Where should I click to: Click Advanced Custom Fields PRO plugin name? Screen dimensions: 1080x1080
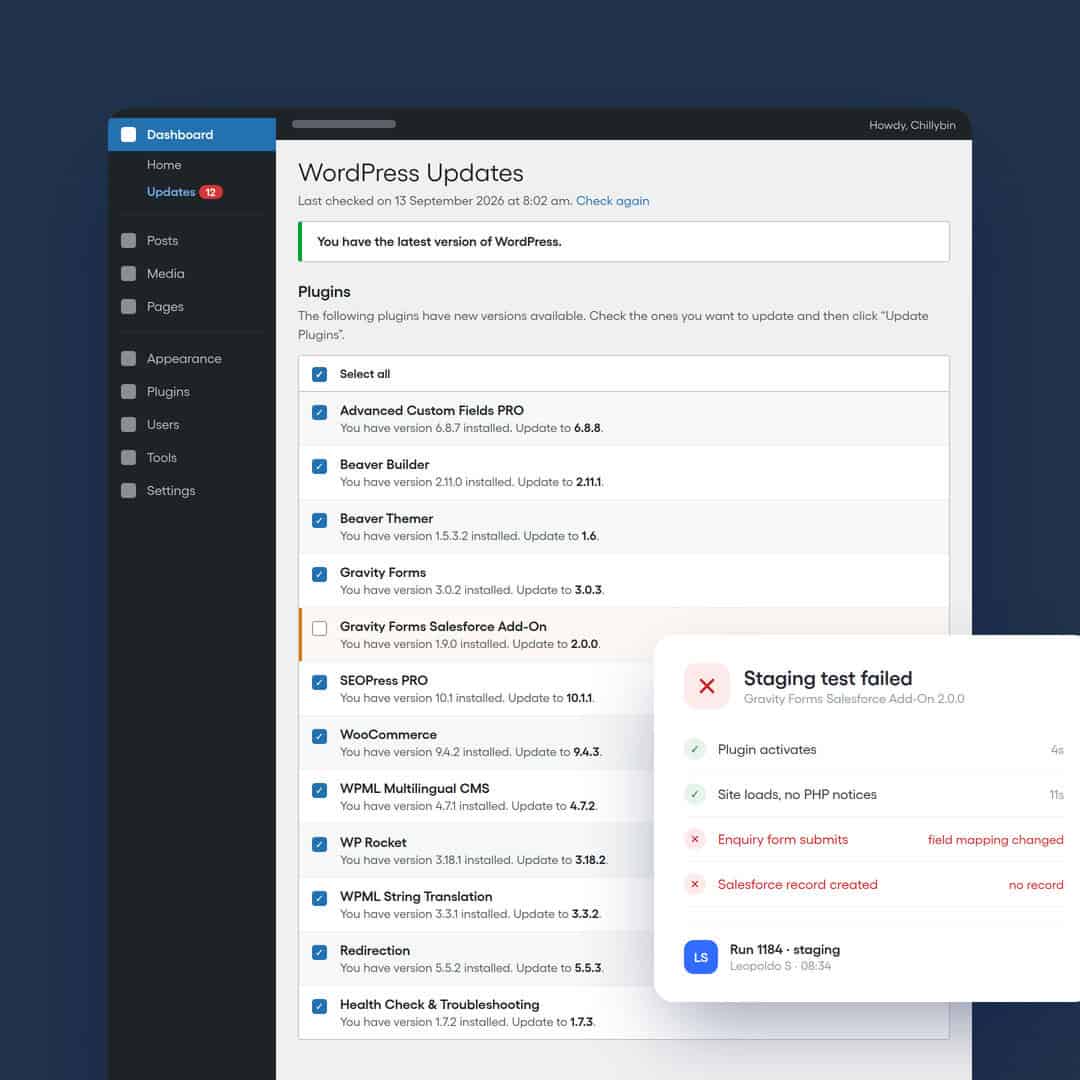pyautogui.click(x=431, y=410)
